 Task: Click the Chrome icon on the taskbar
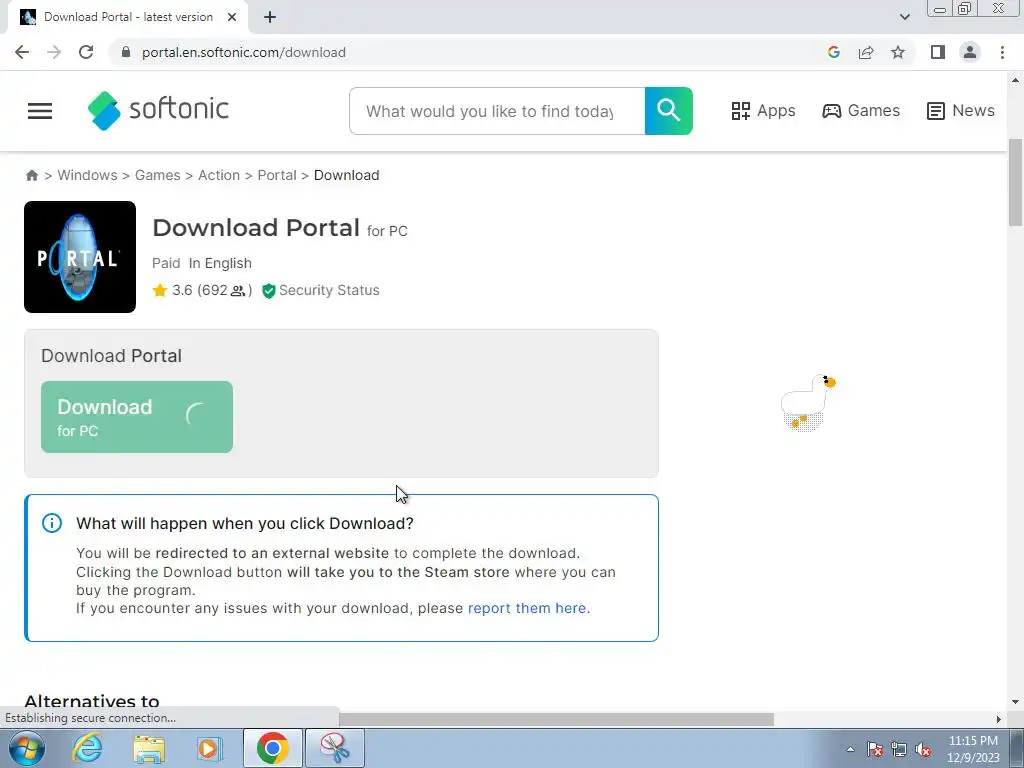[272, 748]
